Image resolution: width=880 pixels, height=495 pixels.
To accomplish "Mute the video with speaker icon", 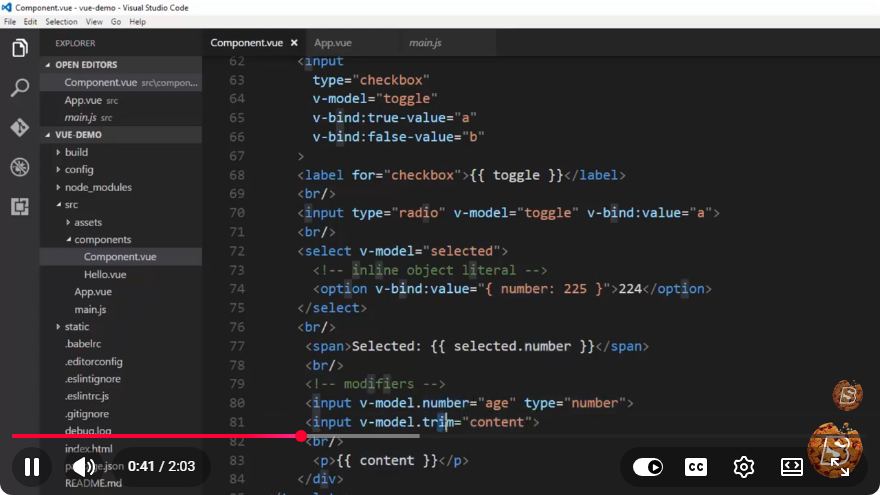I will click(84, 466).
